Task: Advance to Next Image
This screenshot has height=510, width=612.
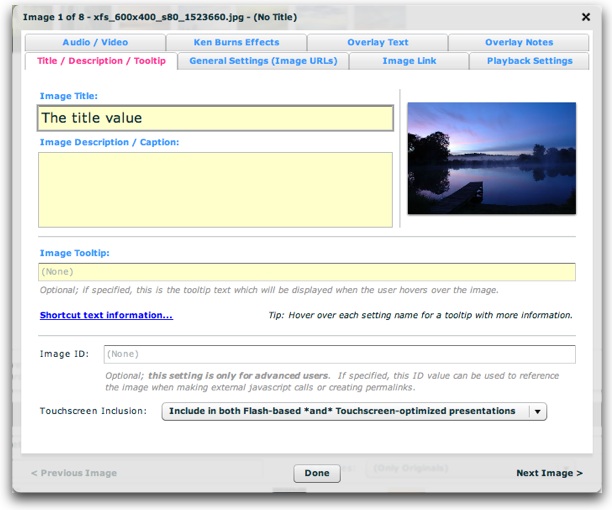Action: coord(549,473)
